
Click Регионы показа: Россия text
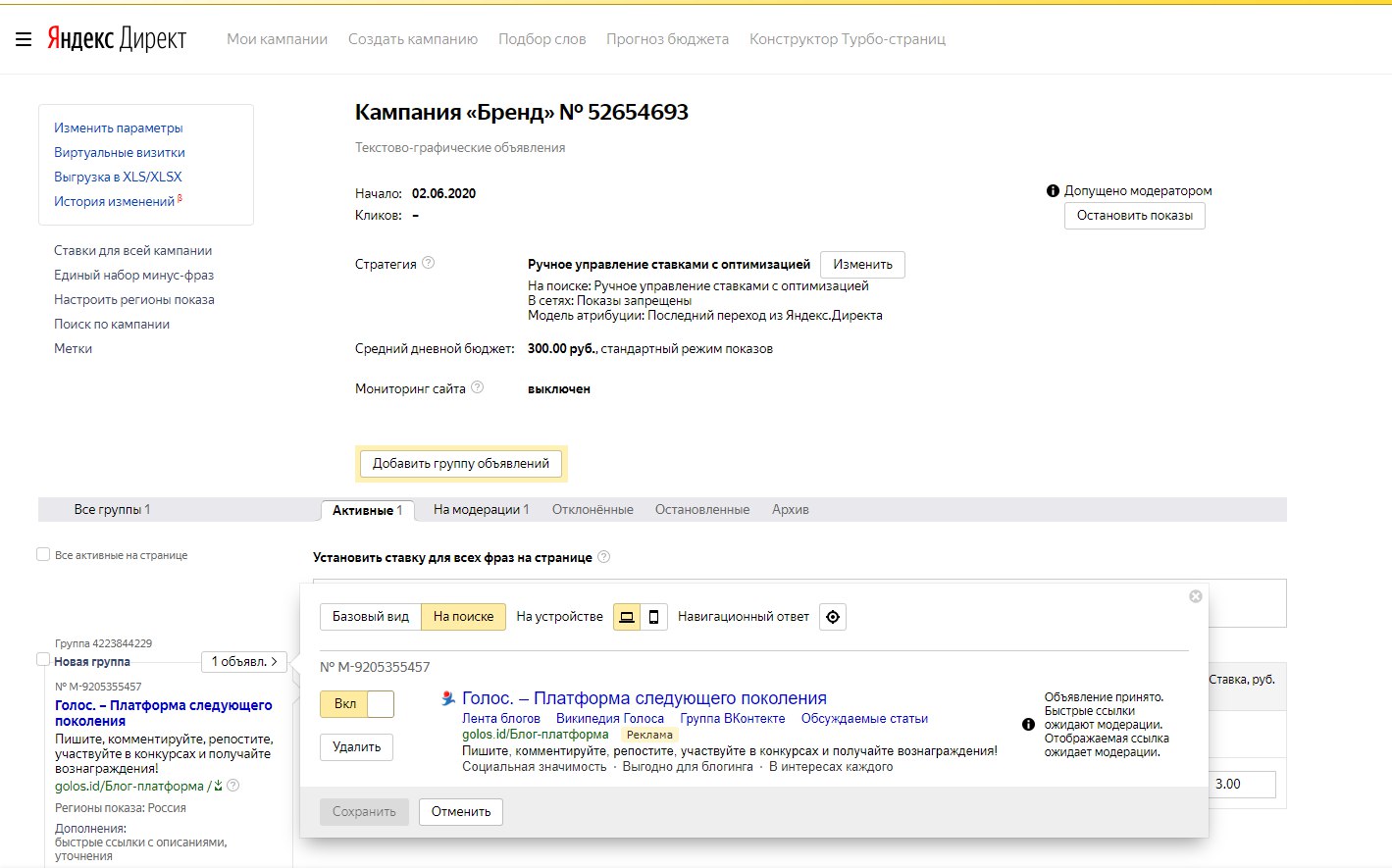(x=121, y=808)
